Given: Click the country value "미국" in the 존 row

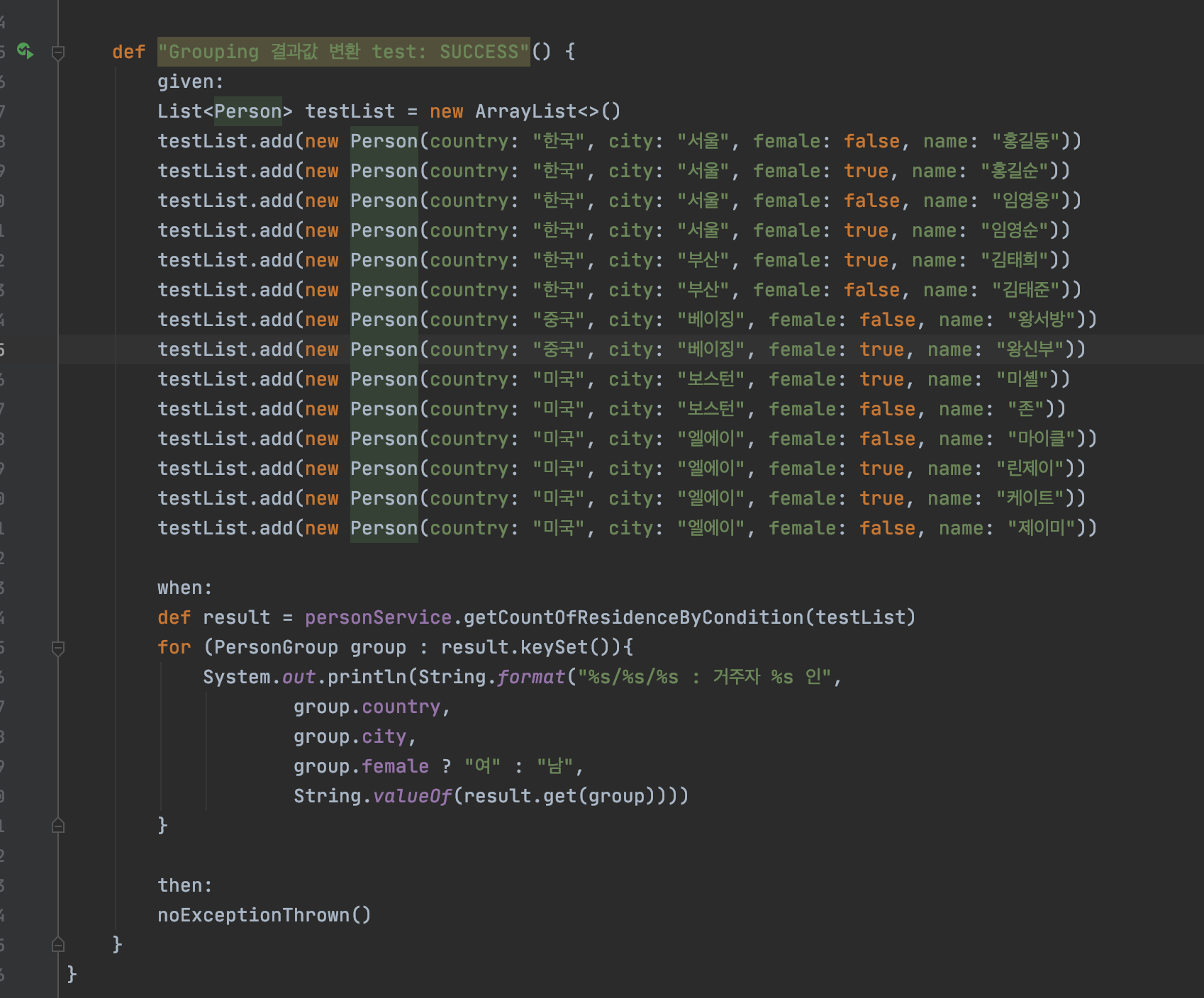Looking at the screenshot, I should [559, 409].
